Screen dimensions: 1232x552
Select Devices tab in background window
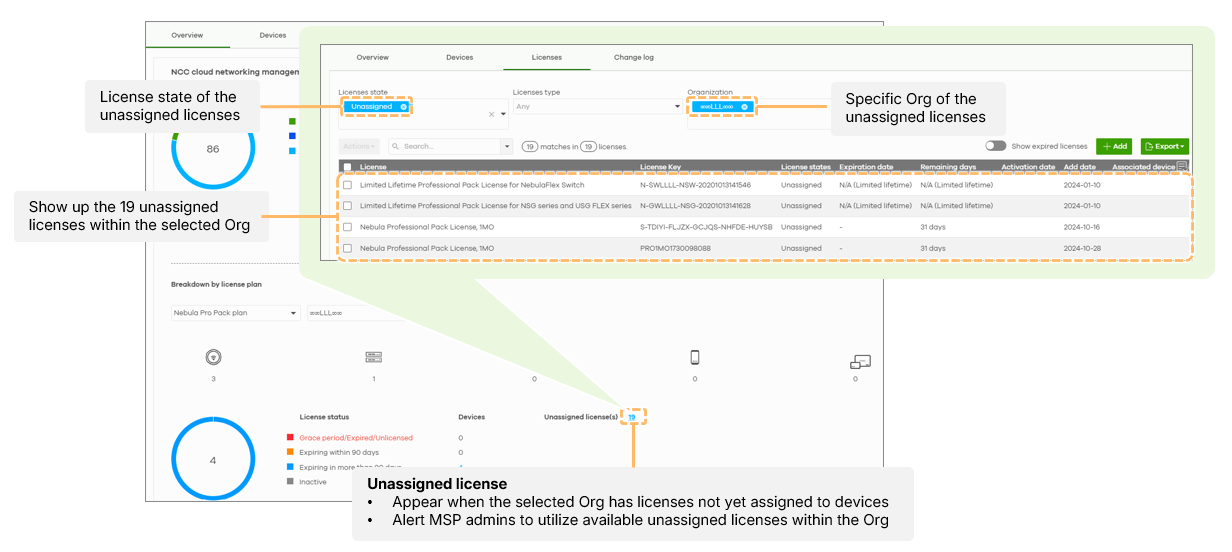[x=272, y=35]
